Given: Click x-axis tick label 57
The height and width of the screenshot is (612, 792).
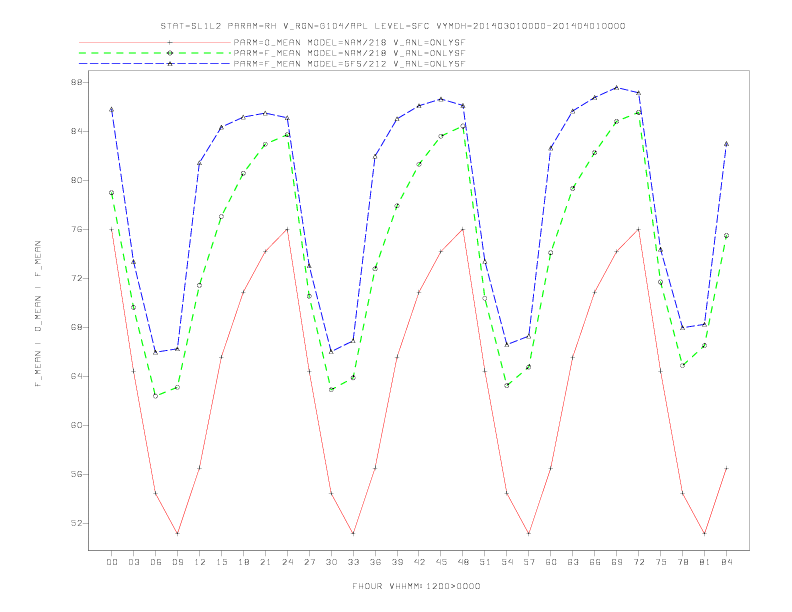Looking at the screenshot, I should click(x=529, y=562).
